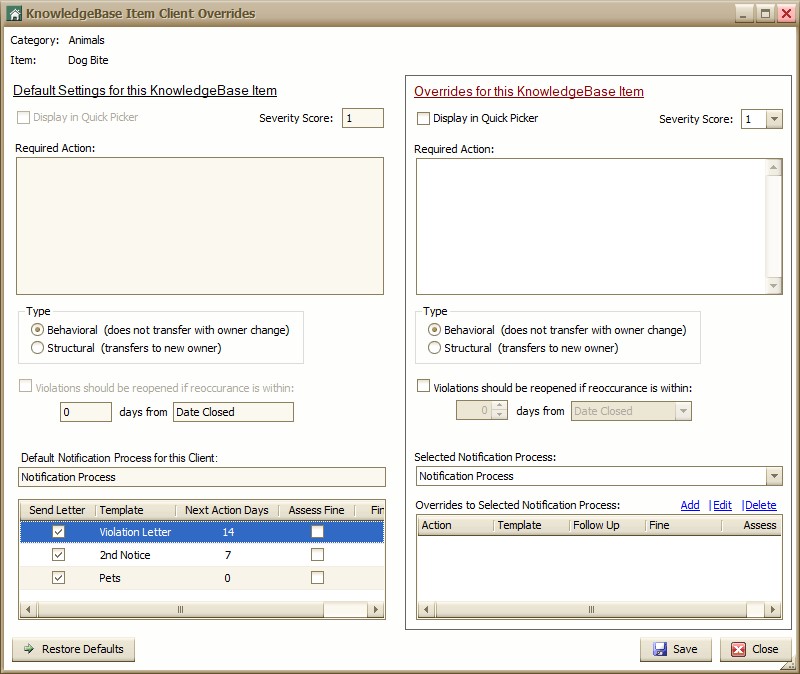Click Assess Fine column header in defaults table
This screenshot has height=674, width=800.
[316, 510]
